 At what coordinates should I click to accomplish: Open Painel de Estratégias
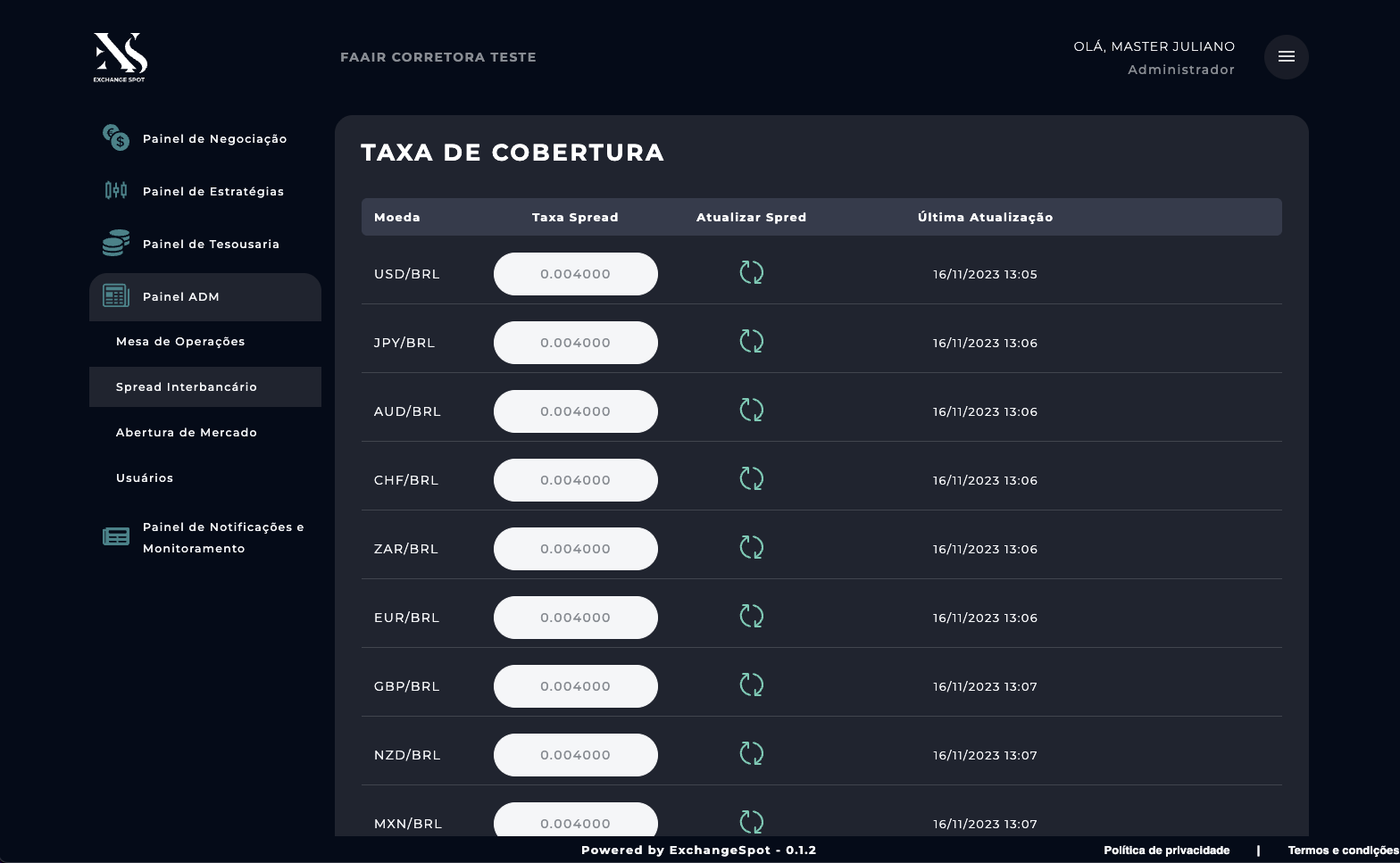pos(213,192)
